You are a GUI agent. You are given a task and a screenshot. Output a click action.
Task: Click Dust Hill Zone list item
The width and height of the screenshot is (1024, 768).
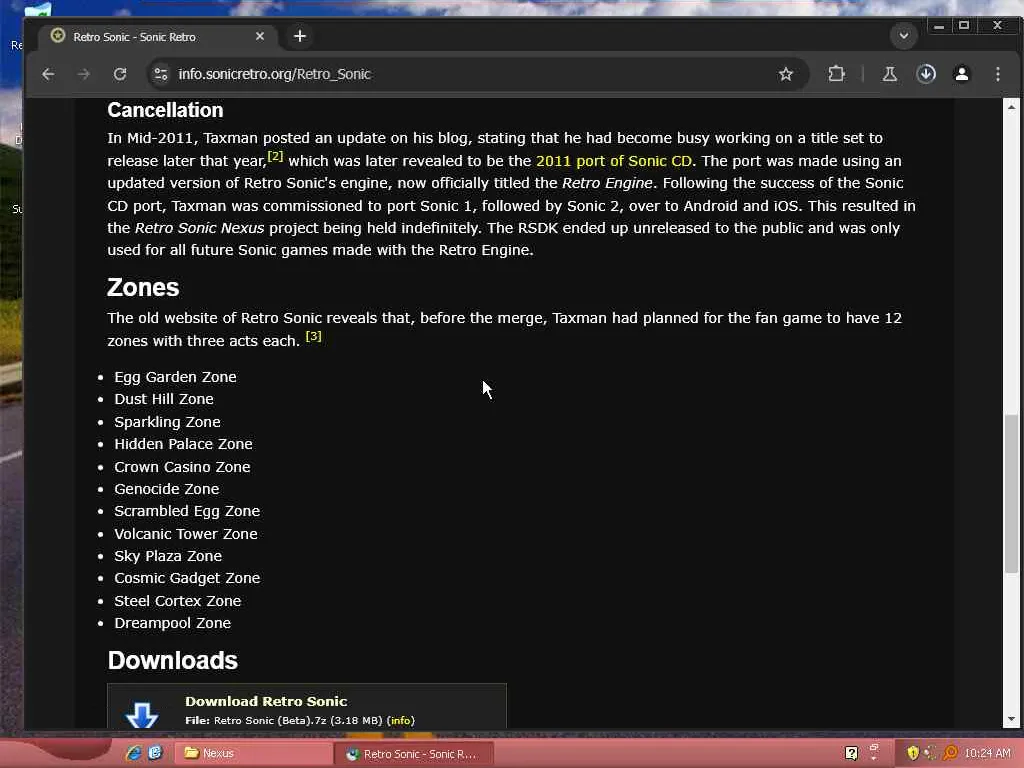tap(163, 399)
